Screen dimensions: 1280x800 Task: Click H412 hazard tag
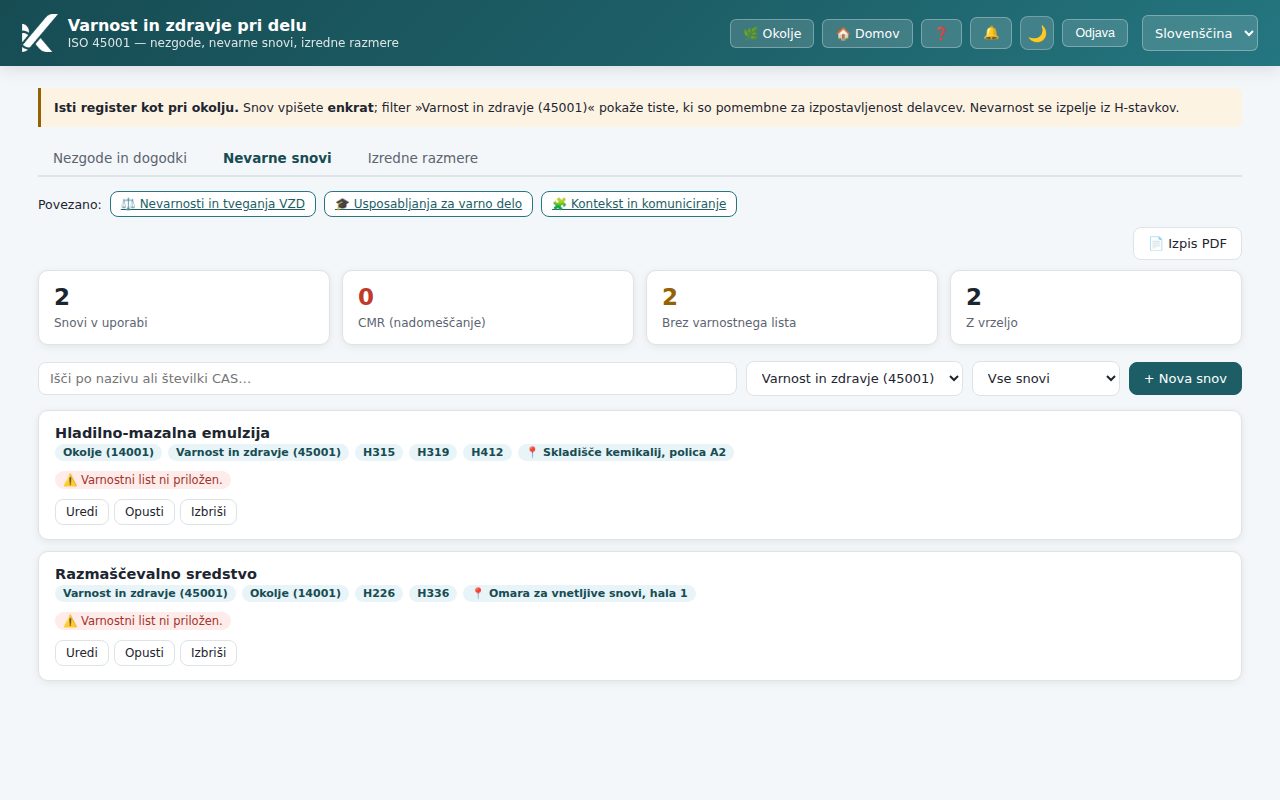[x=488, y=452]
